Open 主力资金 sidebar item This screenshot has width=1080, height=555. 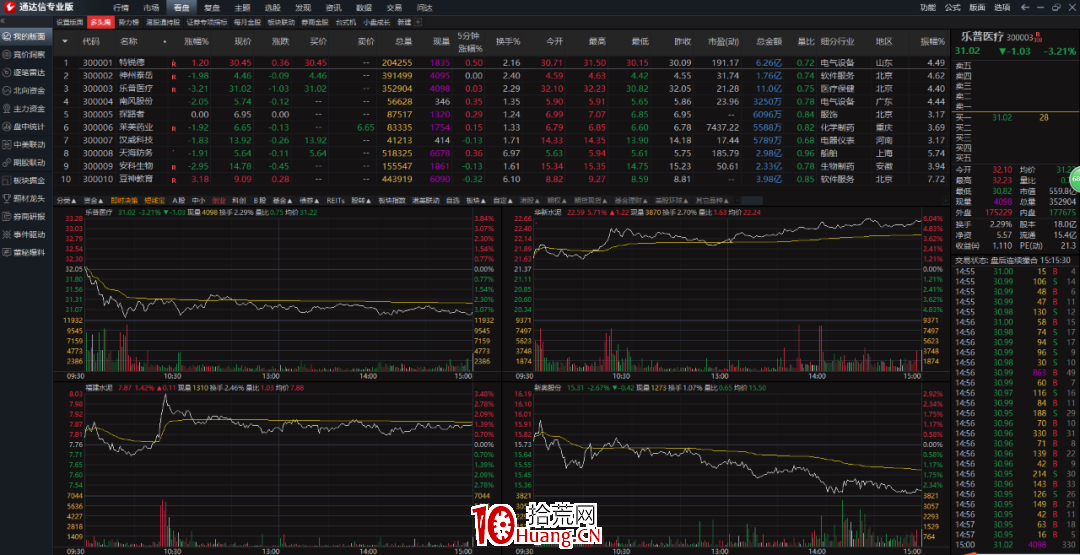(x=26, y=108)
